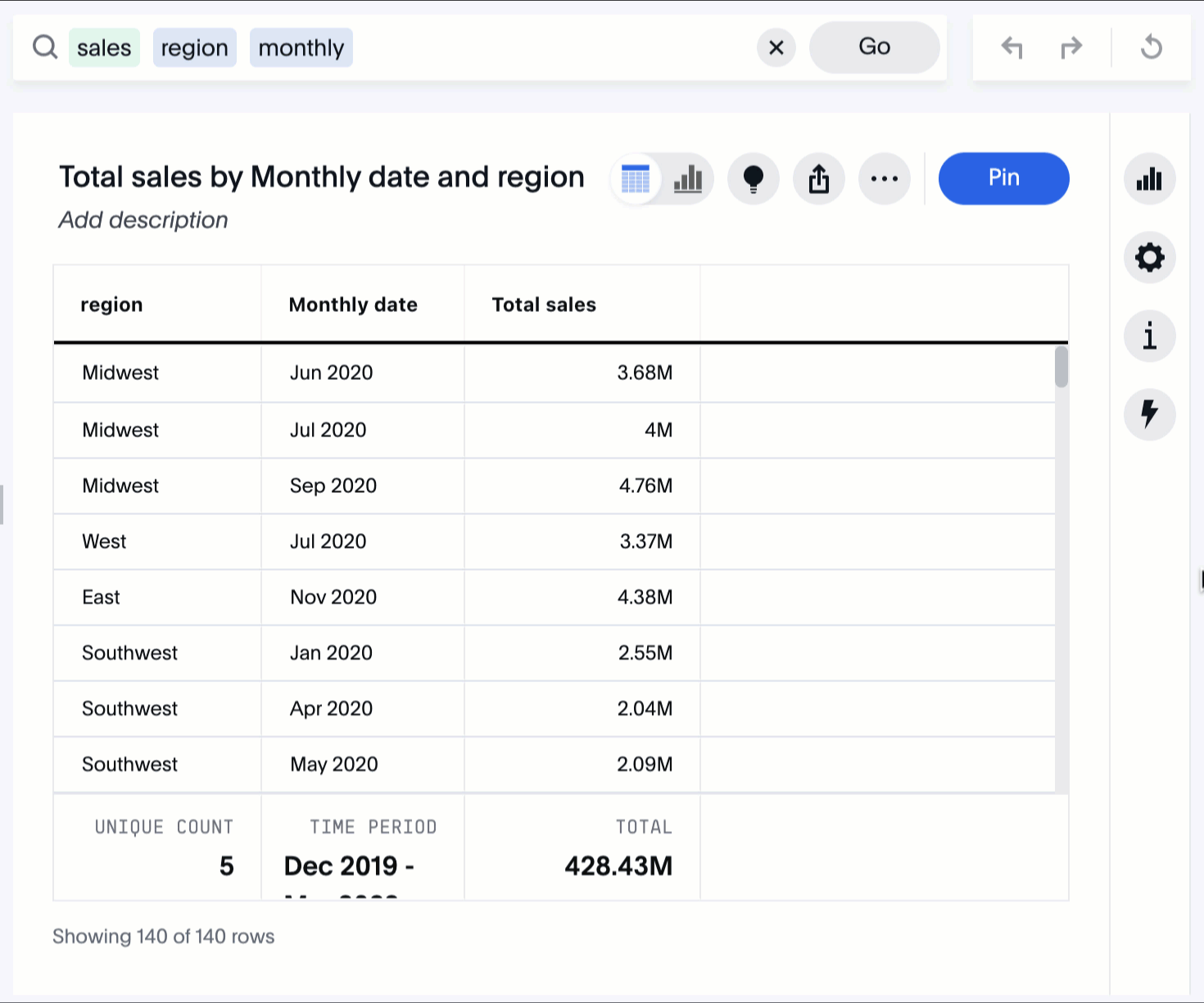Show query info in sidebar
The height and width of the screenshot is (1003, 1204).
click(x=1149, y=336)
